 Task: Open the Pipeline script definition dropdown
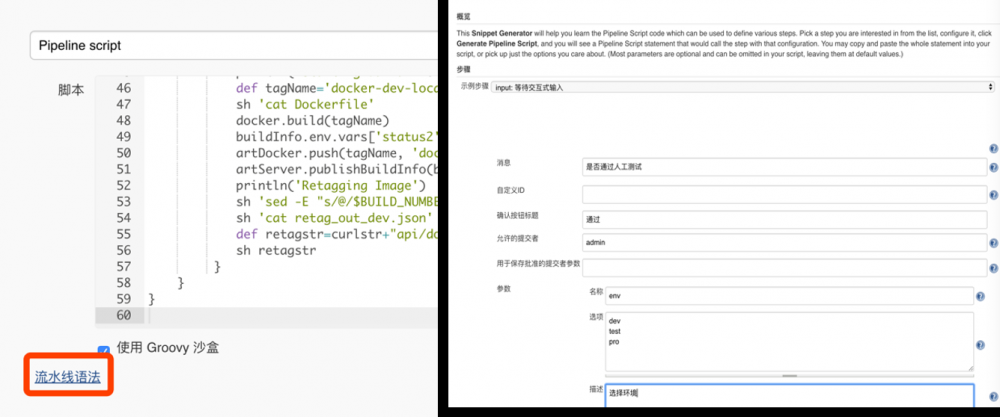point(234,46)
